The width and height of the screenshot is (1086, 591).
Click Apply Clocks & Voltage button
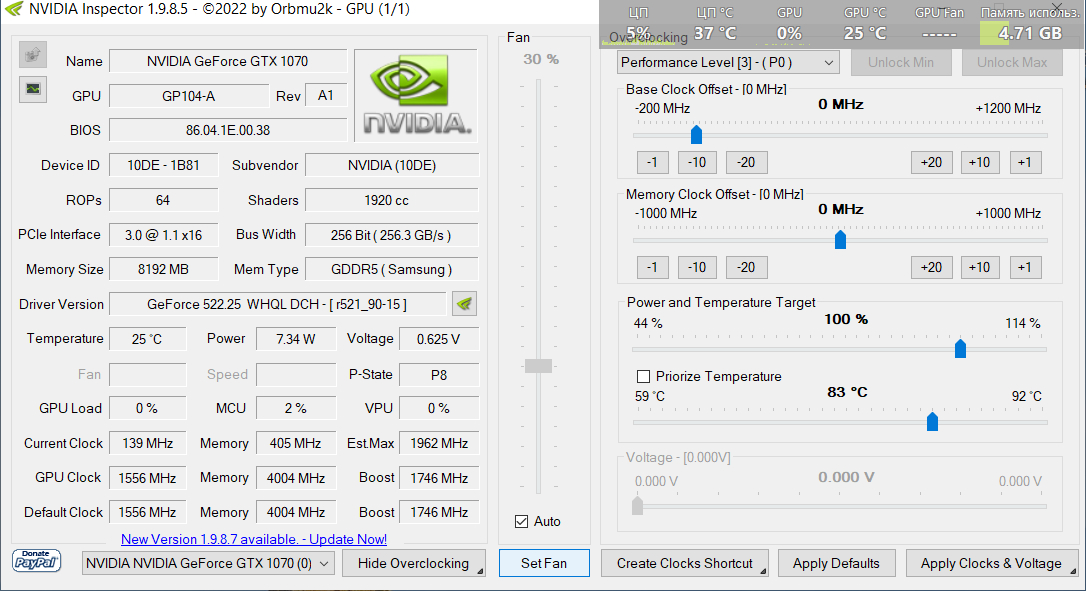[x=991, y=563]
